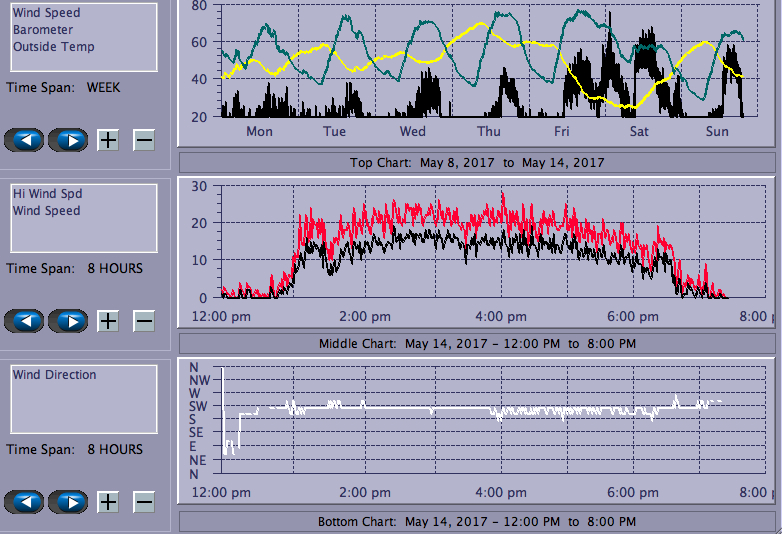Click the back arrow for the top chart
The width and height of the screenshot is (783, 534).
(25, 139)
